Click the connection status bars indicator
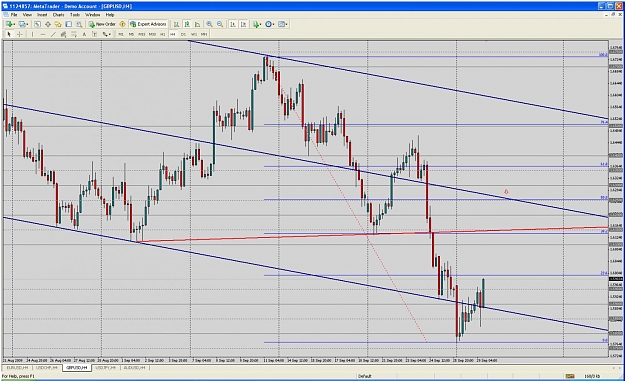Image resolution: width=625 pixels, height=381 pixels. click(570, 376)
